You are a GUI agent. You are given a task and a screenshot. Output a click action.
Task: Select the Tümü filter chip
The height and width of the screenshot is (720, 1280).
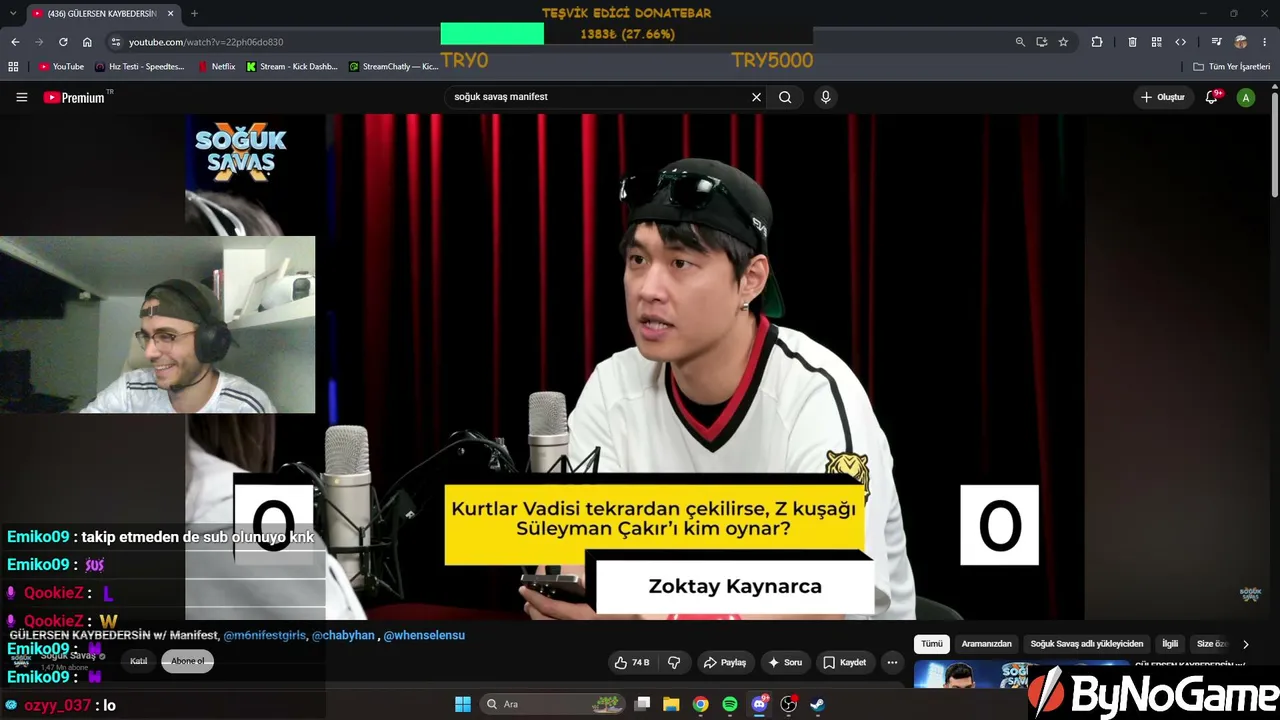(932, 644)
